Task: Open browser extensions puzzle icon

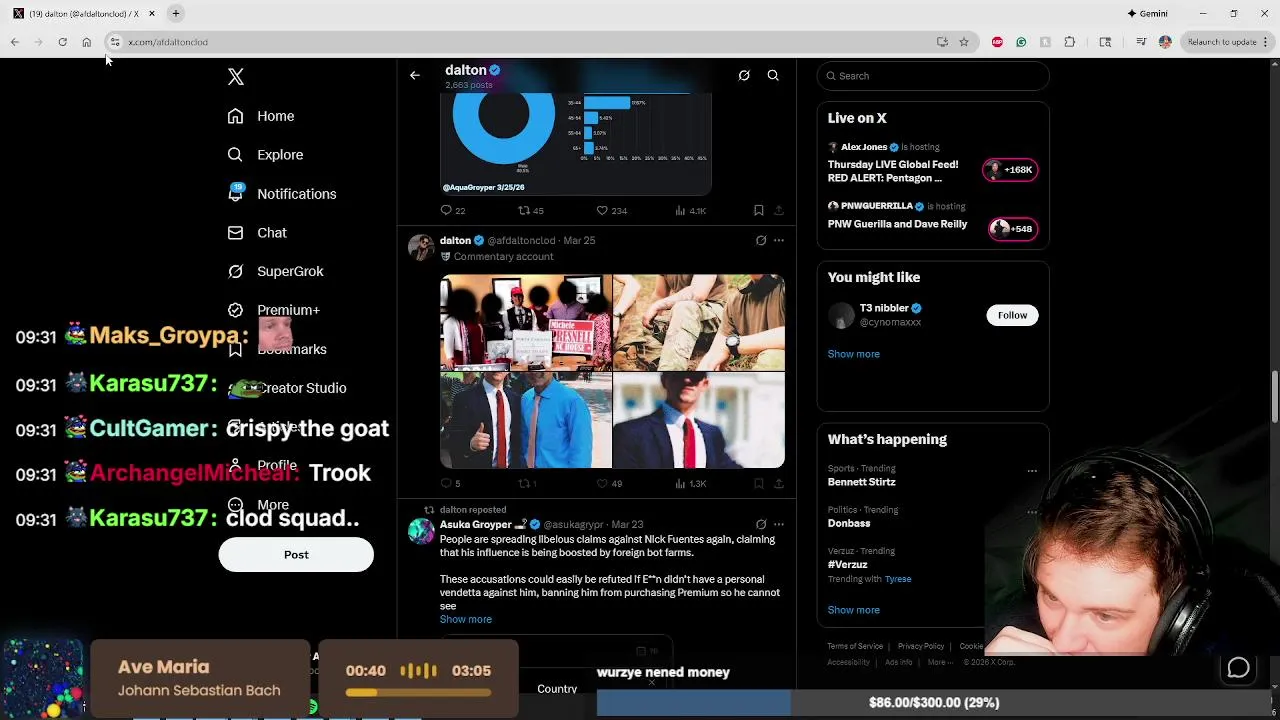Action: pos(1070,42)
